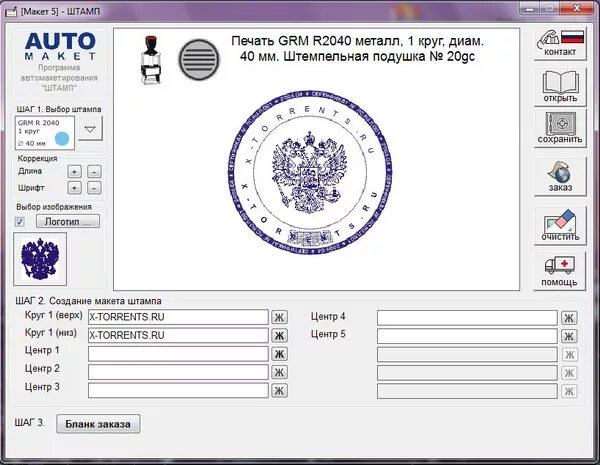Click the Центр 1 input field

click(178, 354)
